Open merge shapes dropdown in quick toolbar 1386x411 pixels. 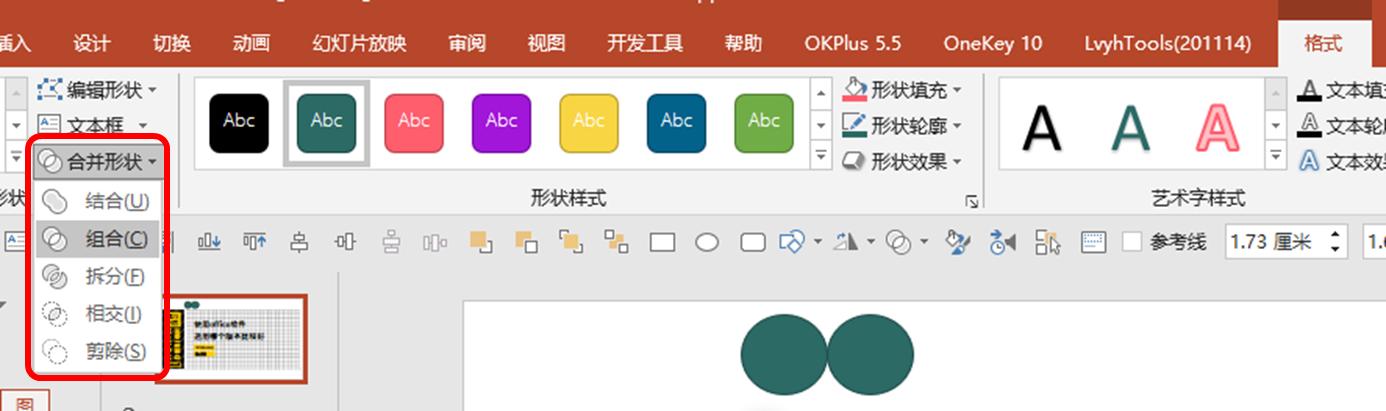[925, 242]
